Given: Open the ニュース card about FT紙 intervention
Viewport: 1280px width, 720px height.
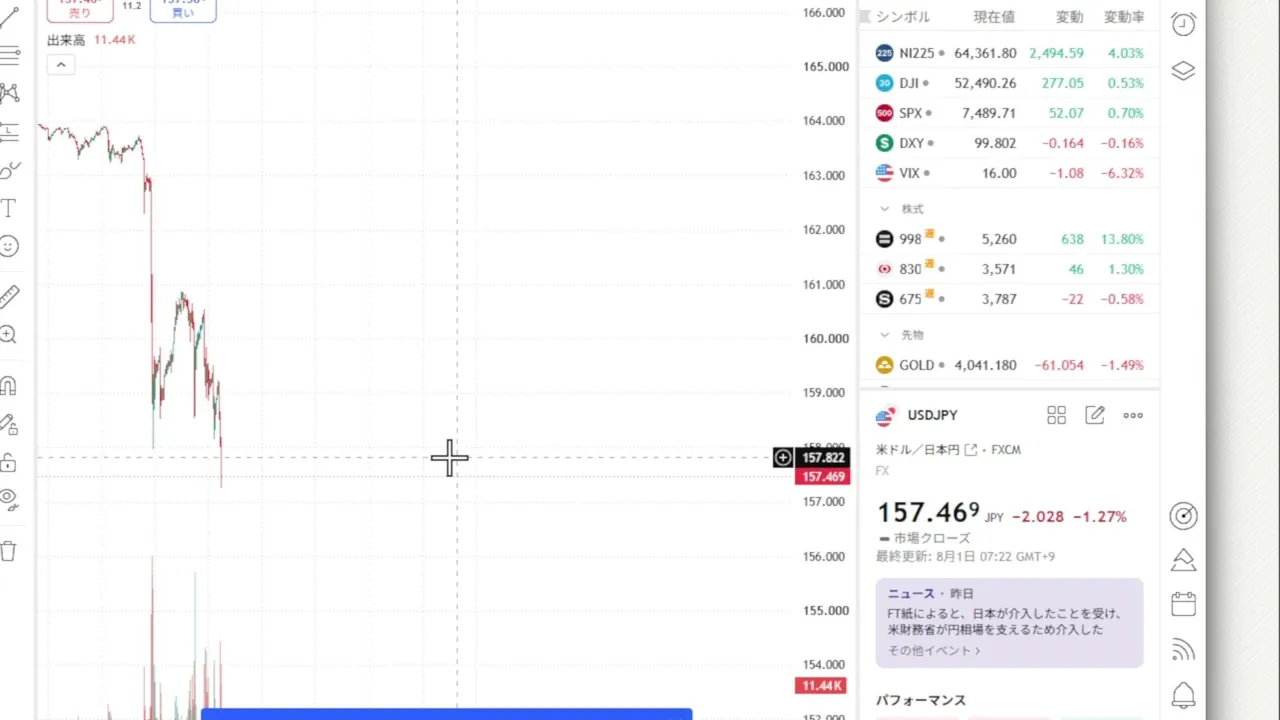Looking at the screenshot, I should pos(1009,622).
